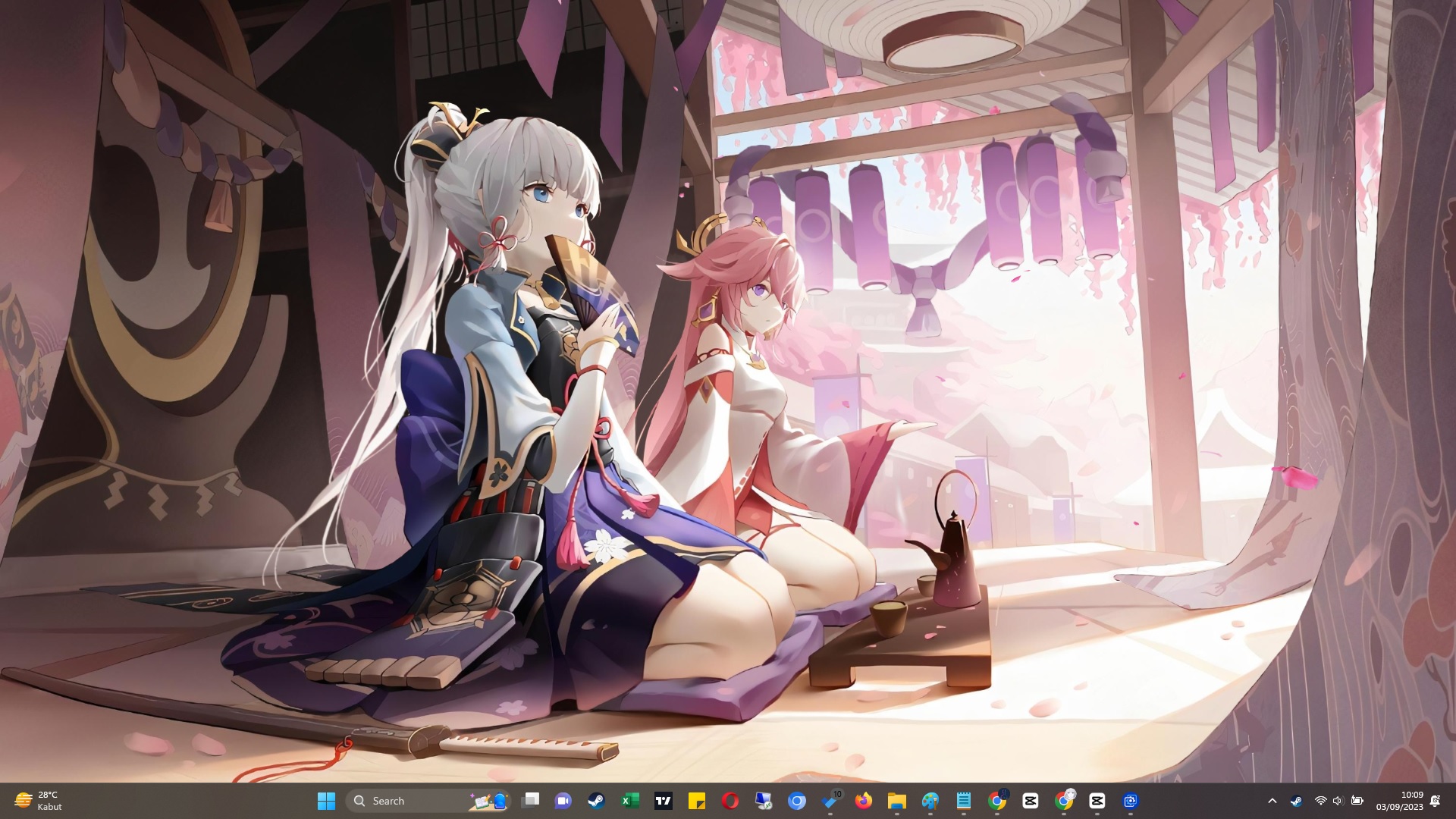The width and height of the screenshot is (1456, 819).
Task: Open TradingView from the taskbar
Action: point(664,801)
